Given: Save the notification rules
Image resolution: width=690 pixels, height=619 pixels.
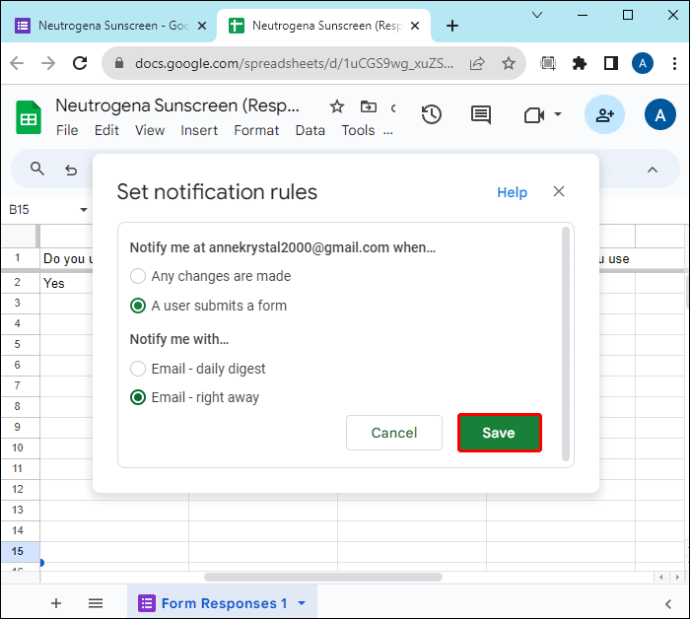Looking at the screenshot, I should click(x=499, y=433).
